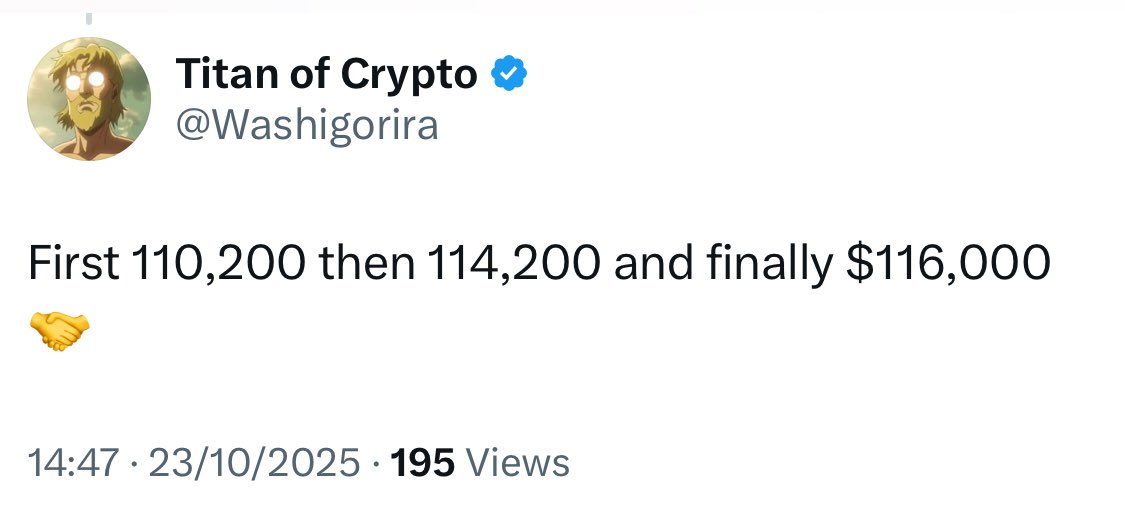The width and height of the screenshot is (1125, 516).
Task: Click the word First in the tweet
Action: (74, 263)
